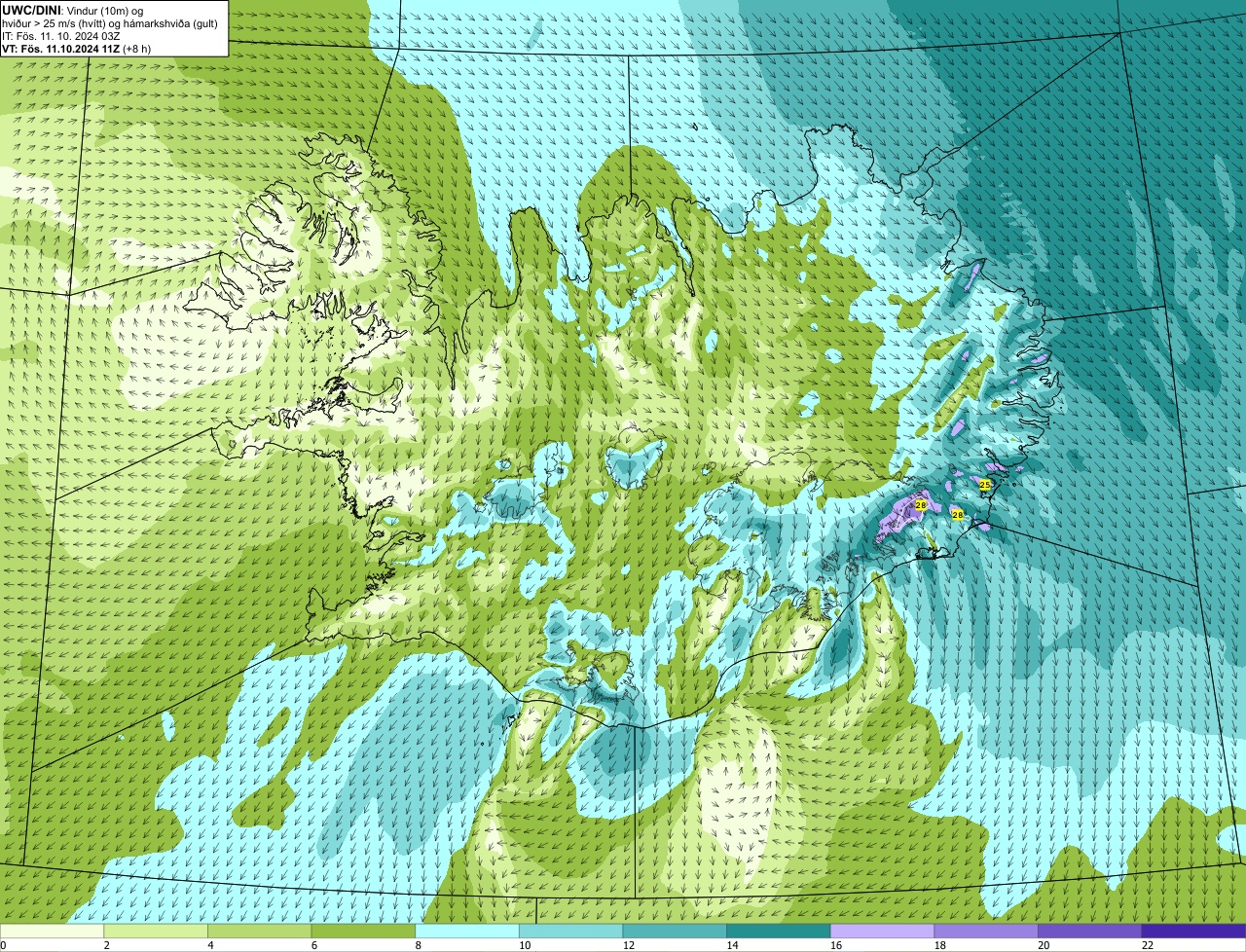The height and width of the screenshot is (952, 1246).
Task: Select the "16" tick label below the color bar
Action: point(836,945)
